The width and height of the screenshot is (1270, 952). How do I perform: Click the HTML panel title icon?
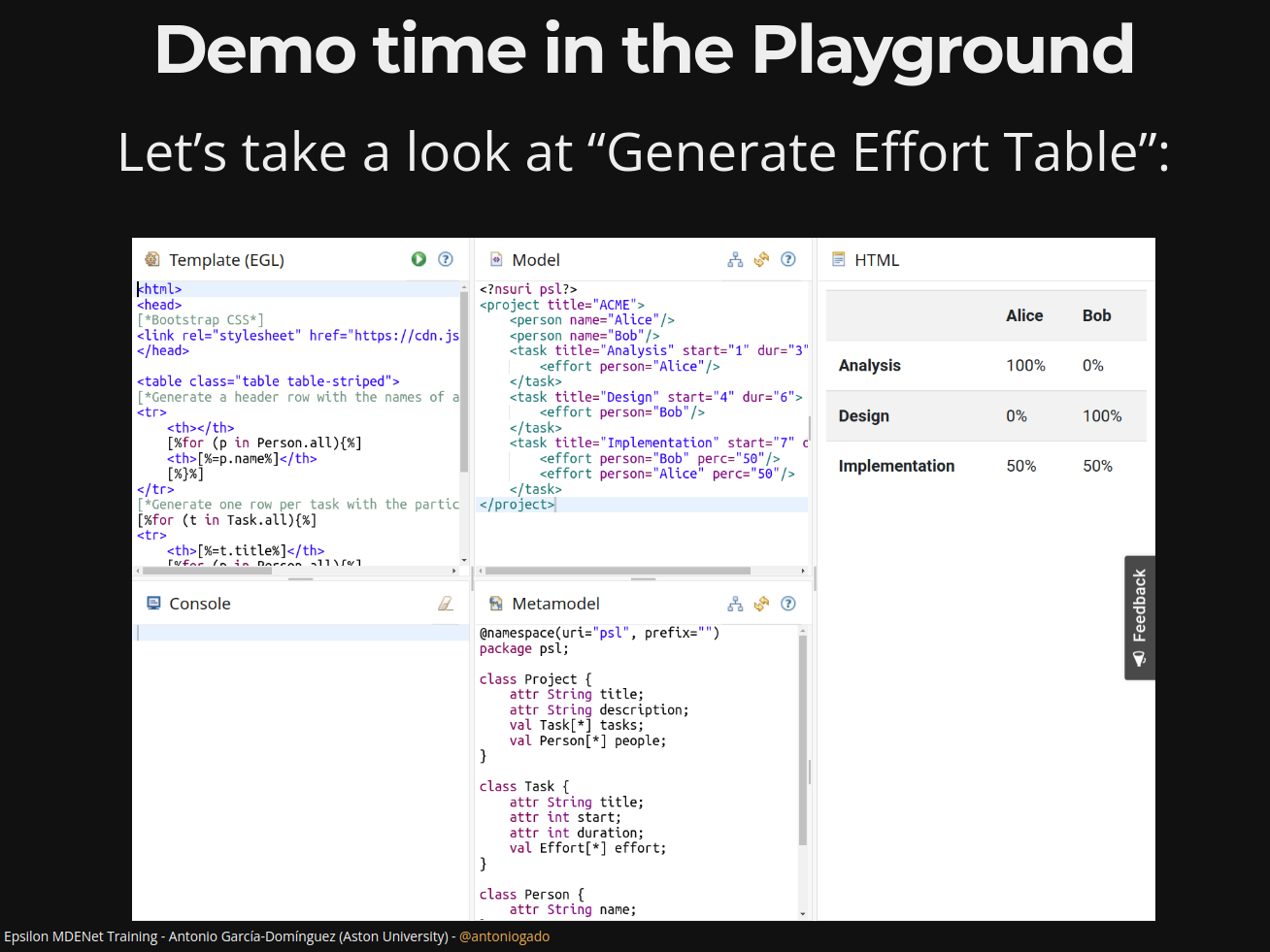point(839,259)
